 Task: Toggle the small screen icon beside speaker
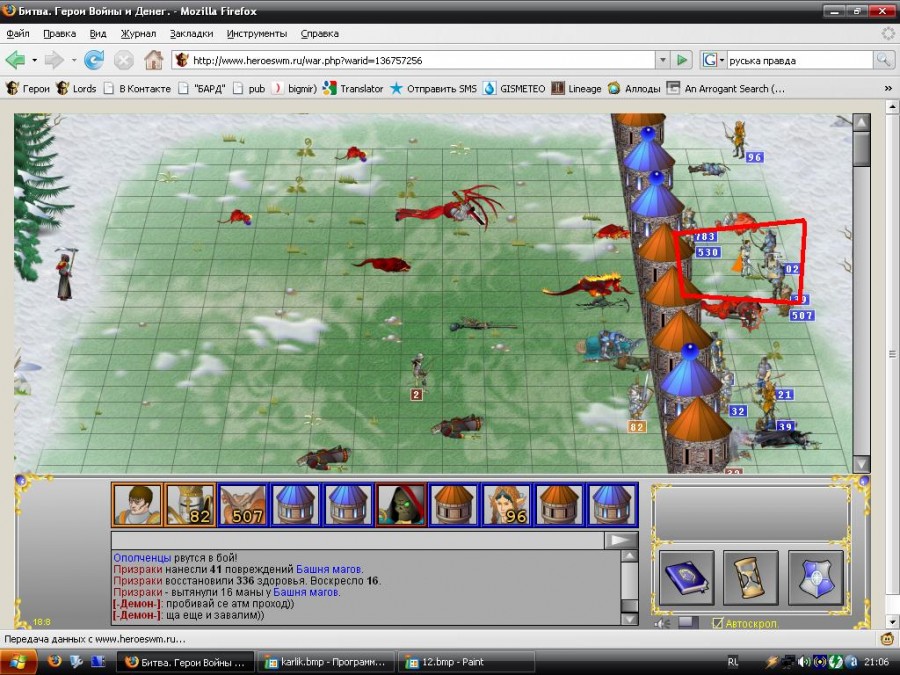pos(687,624)
